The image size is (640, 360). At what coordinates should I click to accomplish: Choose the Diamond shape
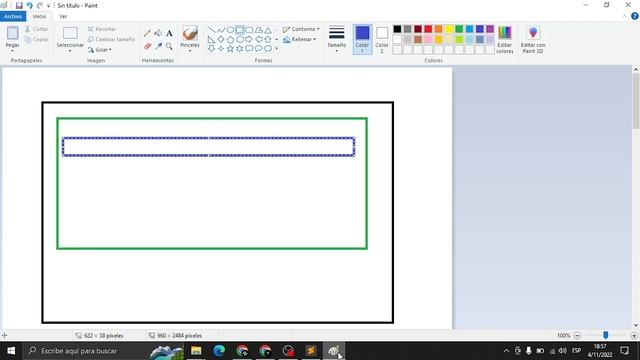click(x=221, y=39)
